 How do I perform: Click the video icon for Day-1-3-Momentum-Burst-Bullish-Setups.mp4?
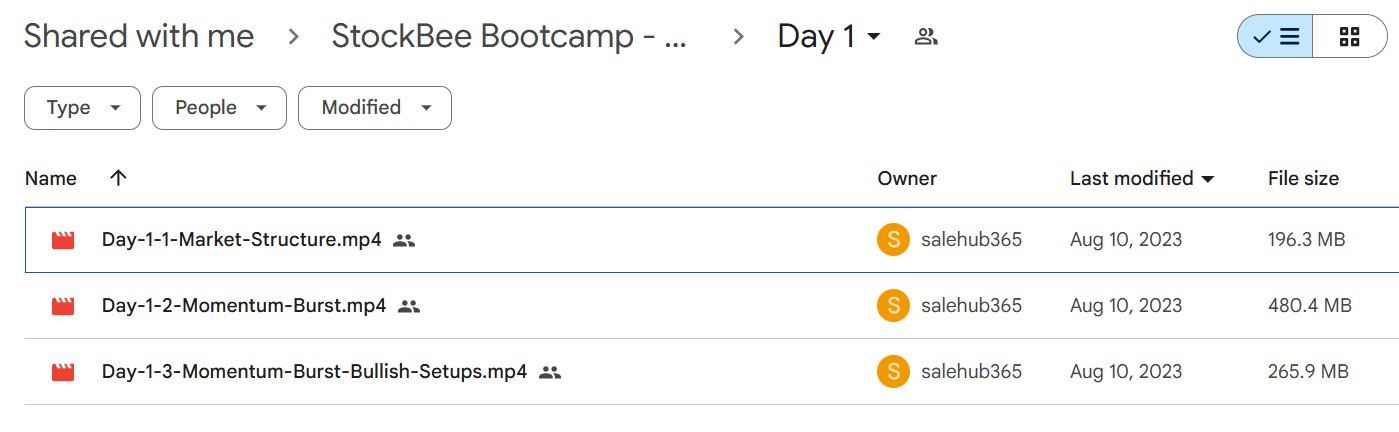pos(64,372)
